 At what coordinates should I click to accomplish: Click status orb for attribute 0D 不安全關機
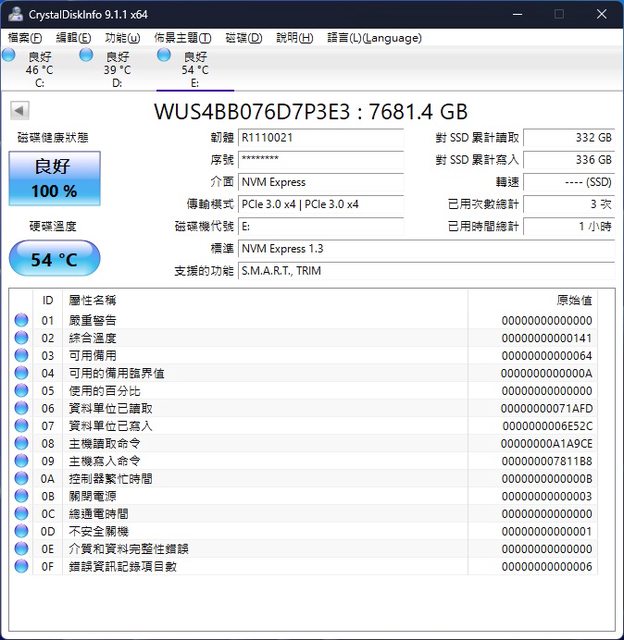pyautogui.click(x=21, y=531)
